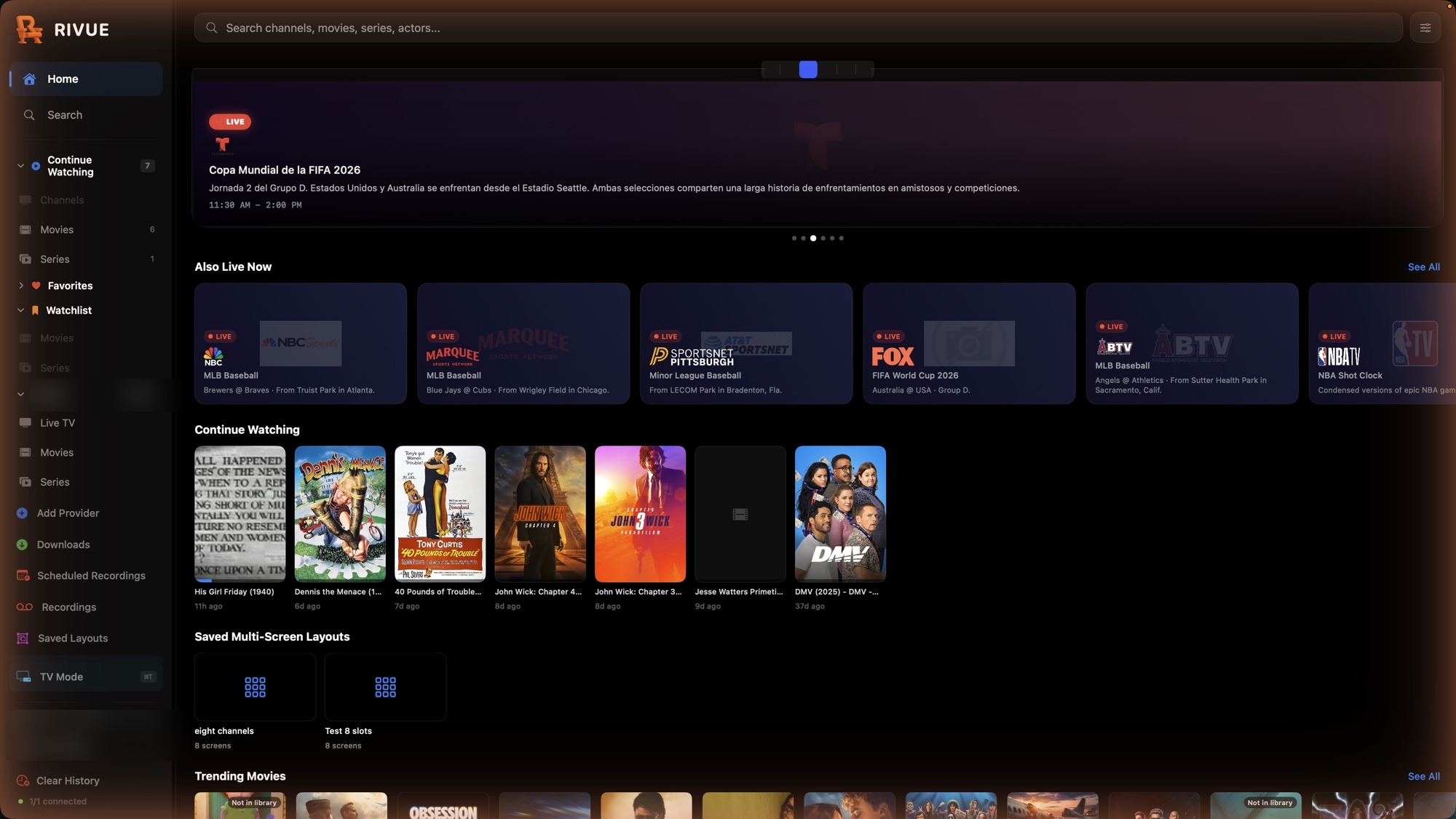The height and width of the screenshot is (819, 1456).
Task: Open Downloads in the sidebar
Action: click(86, 545)
